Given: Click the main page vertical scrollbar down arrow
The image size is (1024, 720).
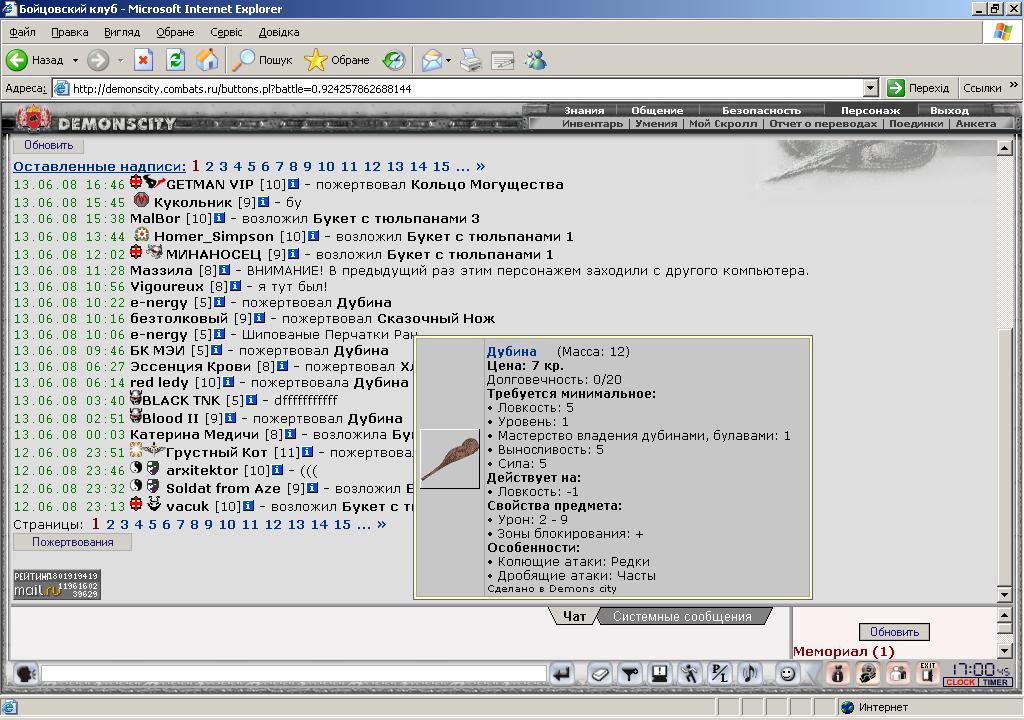Looking at the screenshot, I should click(x=1004, y=594).
